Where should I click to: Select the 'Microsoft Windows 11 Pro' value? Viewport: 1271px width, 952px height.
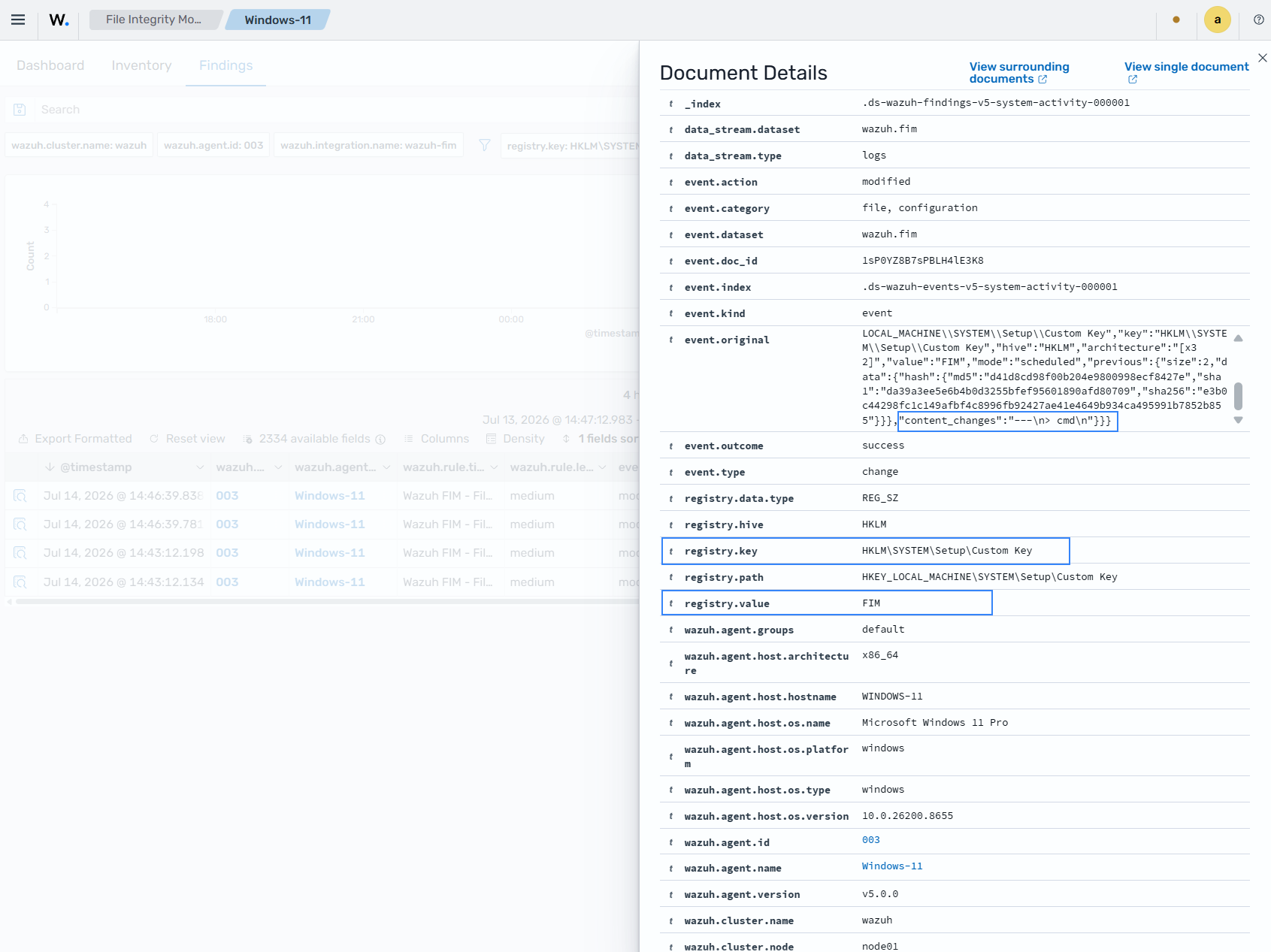coord(935,722)
